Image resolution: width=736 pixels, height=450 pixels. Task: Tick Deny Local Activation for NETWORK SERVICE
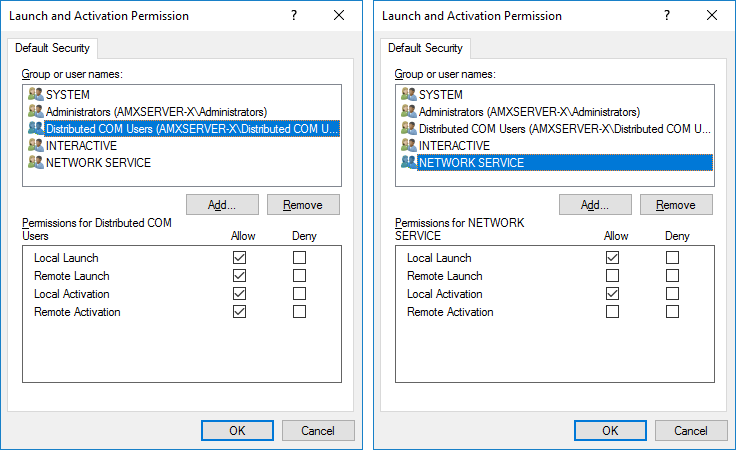pos(672,294)
